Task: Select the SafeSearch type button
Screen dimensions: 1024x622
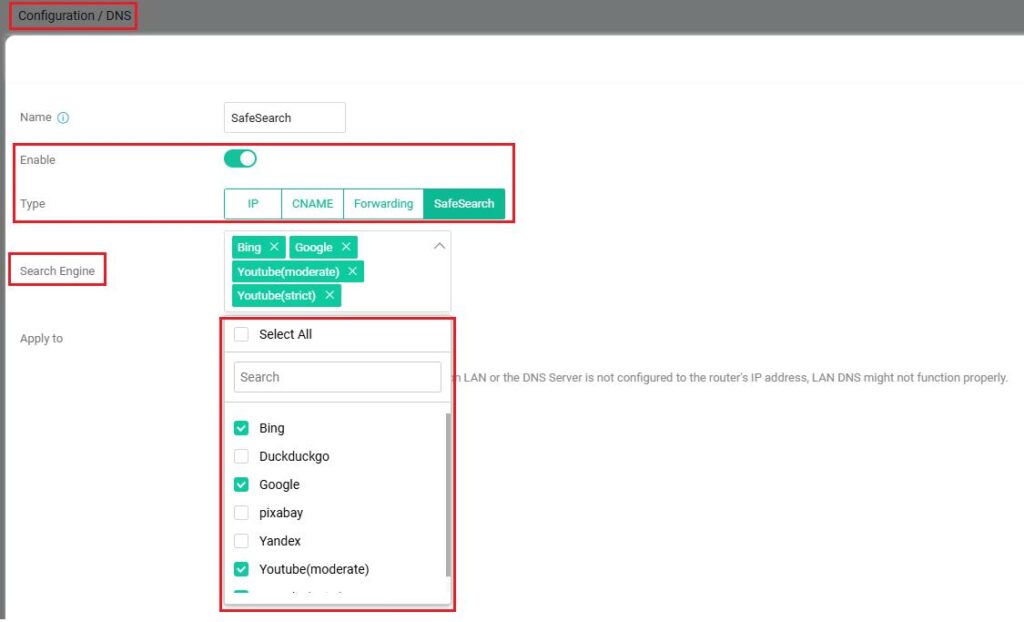Action: (464, 203)
